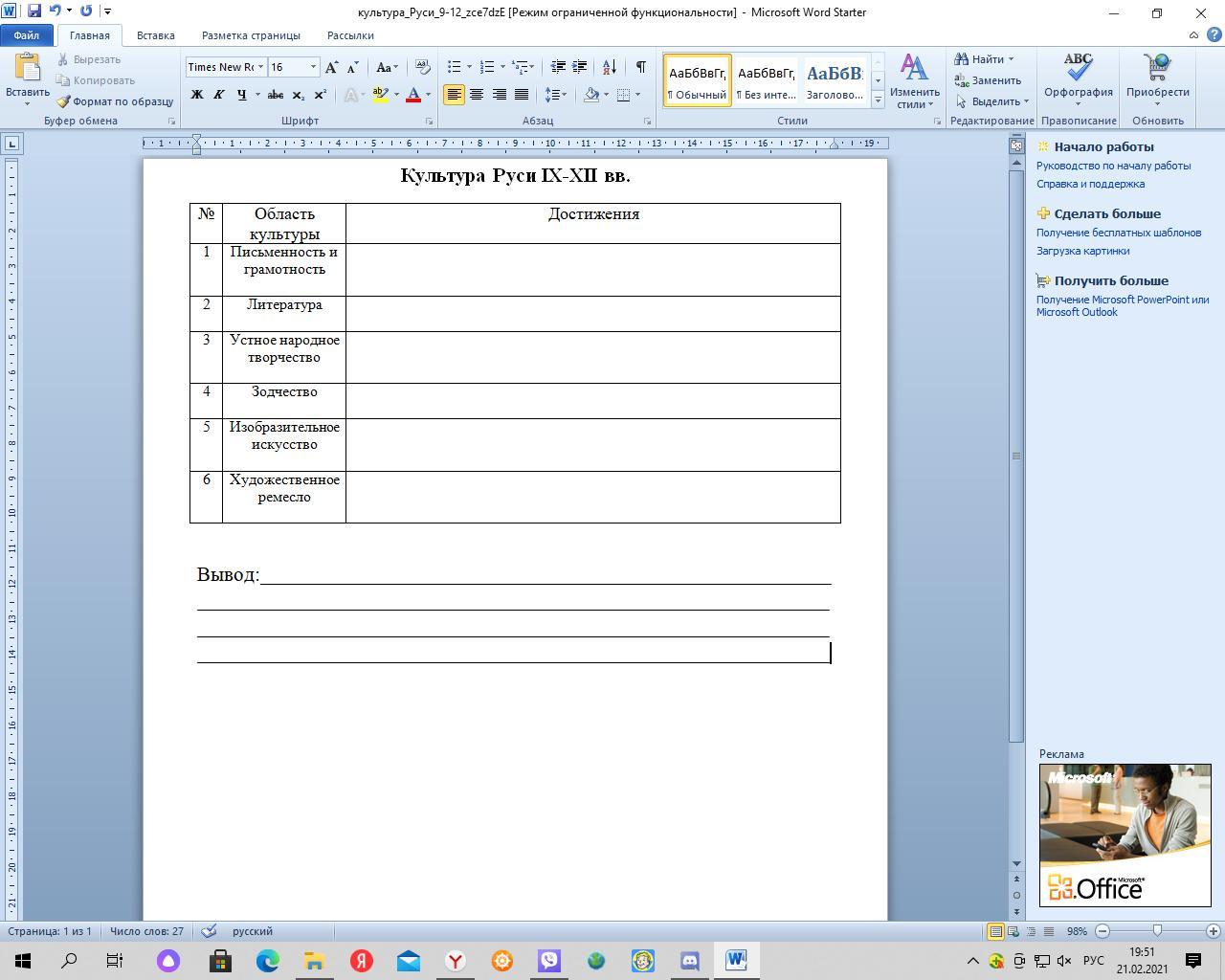Toggle the show paragraph marks pilcrow icon

(640, 67)
